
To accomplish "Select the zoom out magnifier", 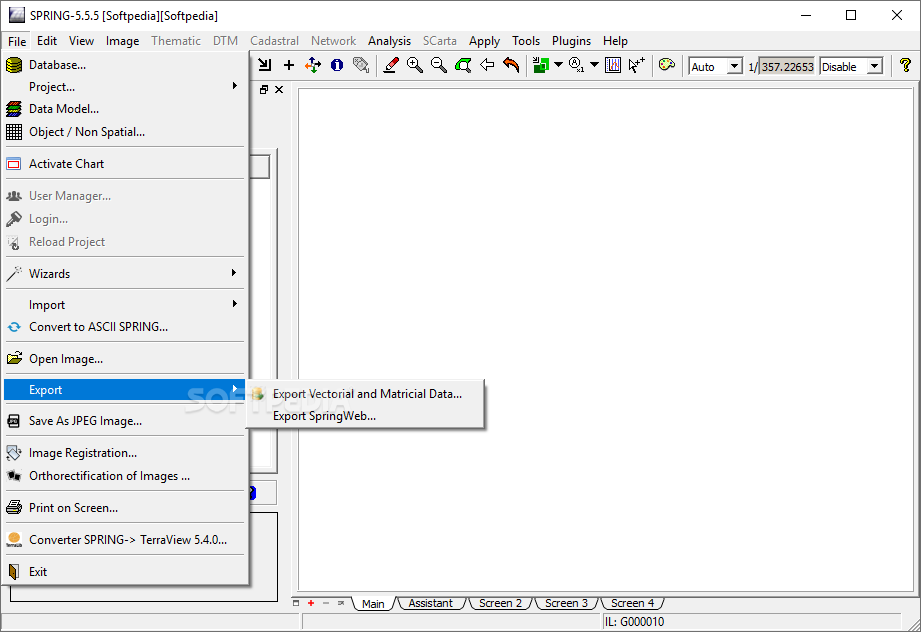I will [x=439, y=65].
